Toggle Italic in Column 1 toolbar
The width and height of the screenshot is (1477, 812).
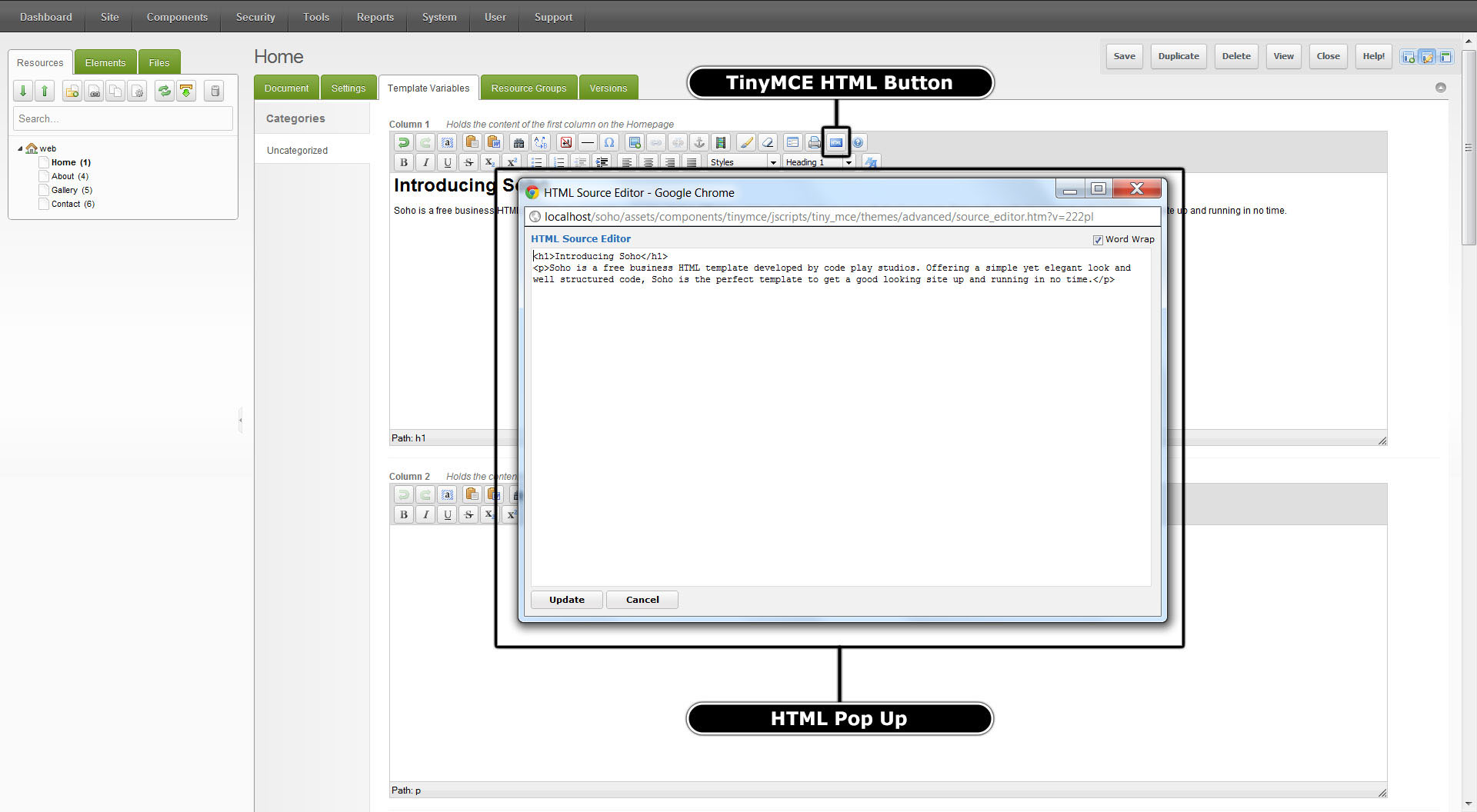[425, 162]
